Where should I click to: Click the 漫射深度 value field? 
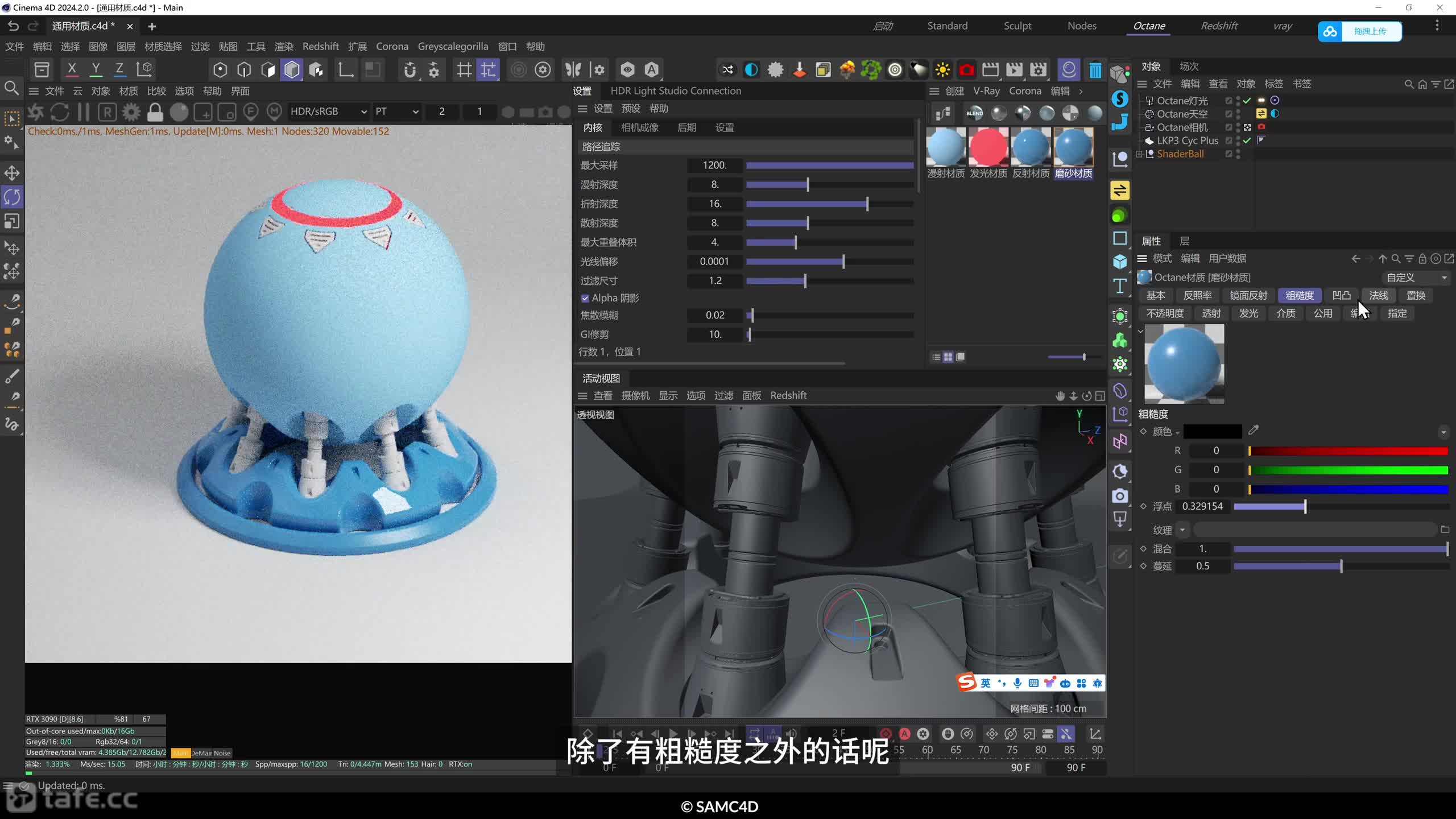tap(714, 184)
